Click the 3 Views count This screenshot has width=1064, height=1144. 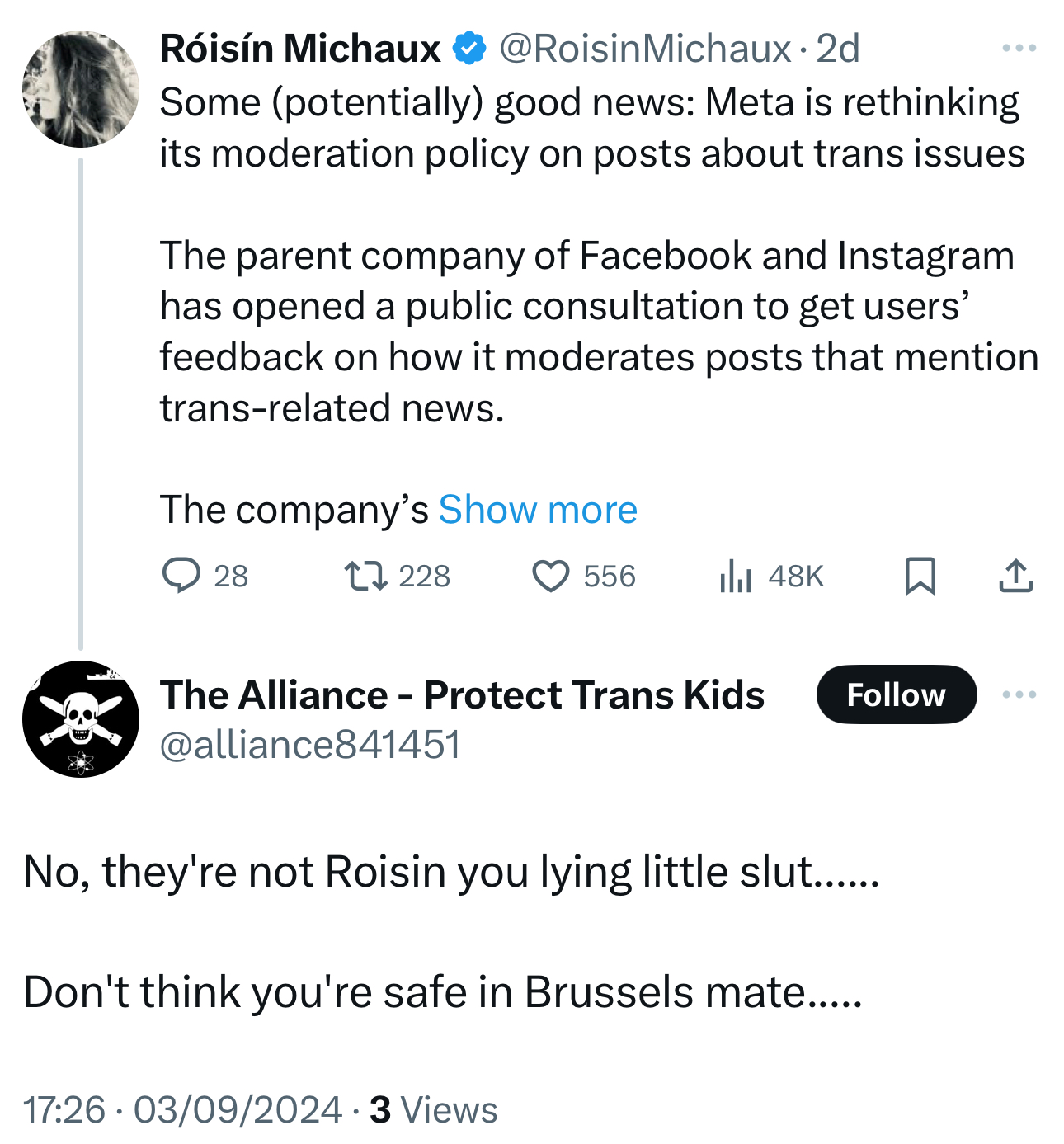click(434, 1109)
